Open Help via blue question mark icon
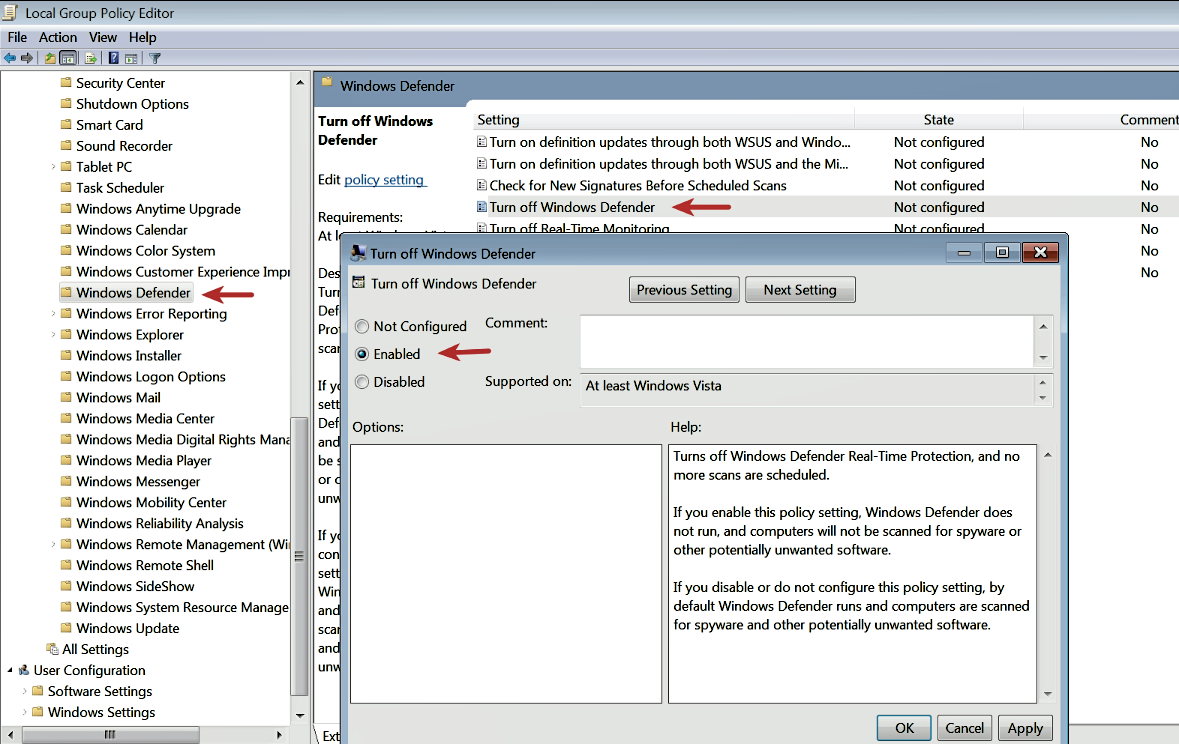Screen dimensions: 1179x744 point(114,58)
